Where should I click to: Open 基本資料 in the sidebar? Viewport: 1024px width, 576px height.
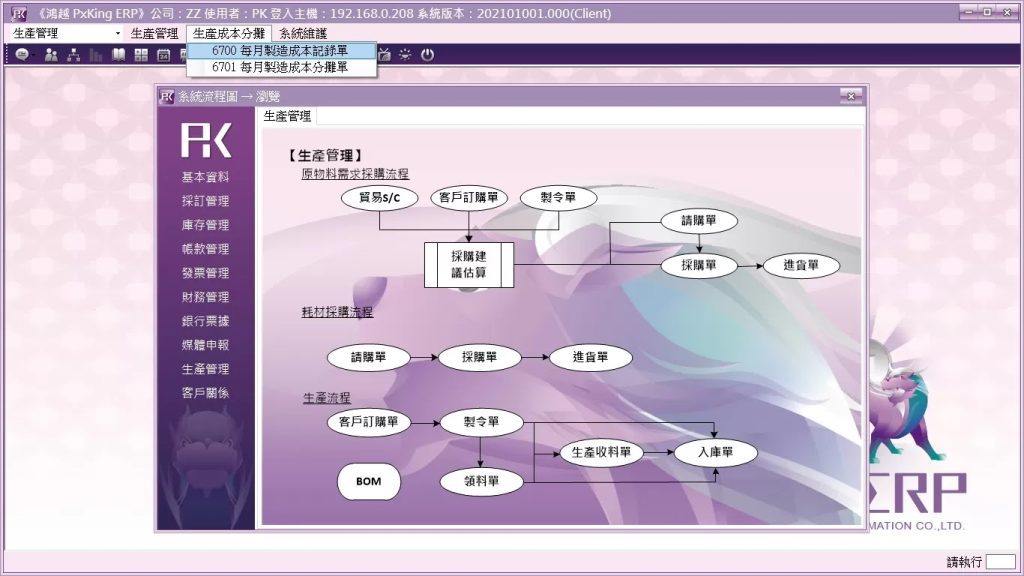click(x=205, y=177)
